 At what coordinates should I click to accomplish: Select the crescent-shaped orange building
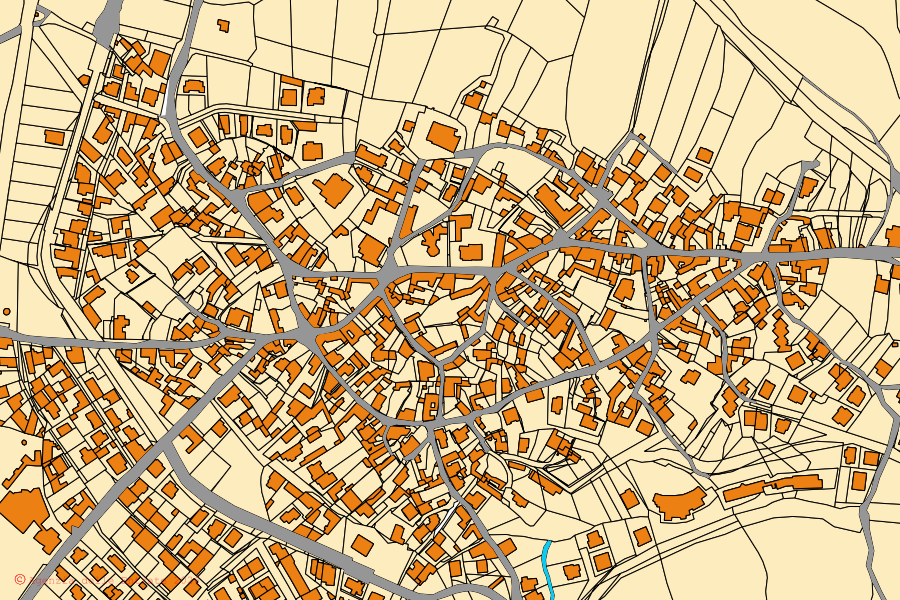point(679,504)
